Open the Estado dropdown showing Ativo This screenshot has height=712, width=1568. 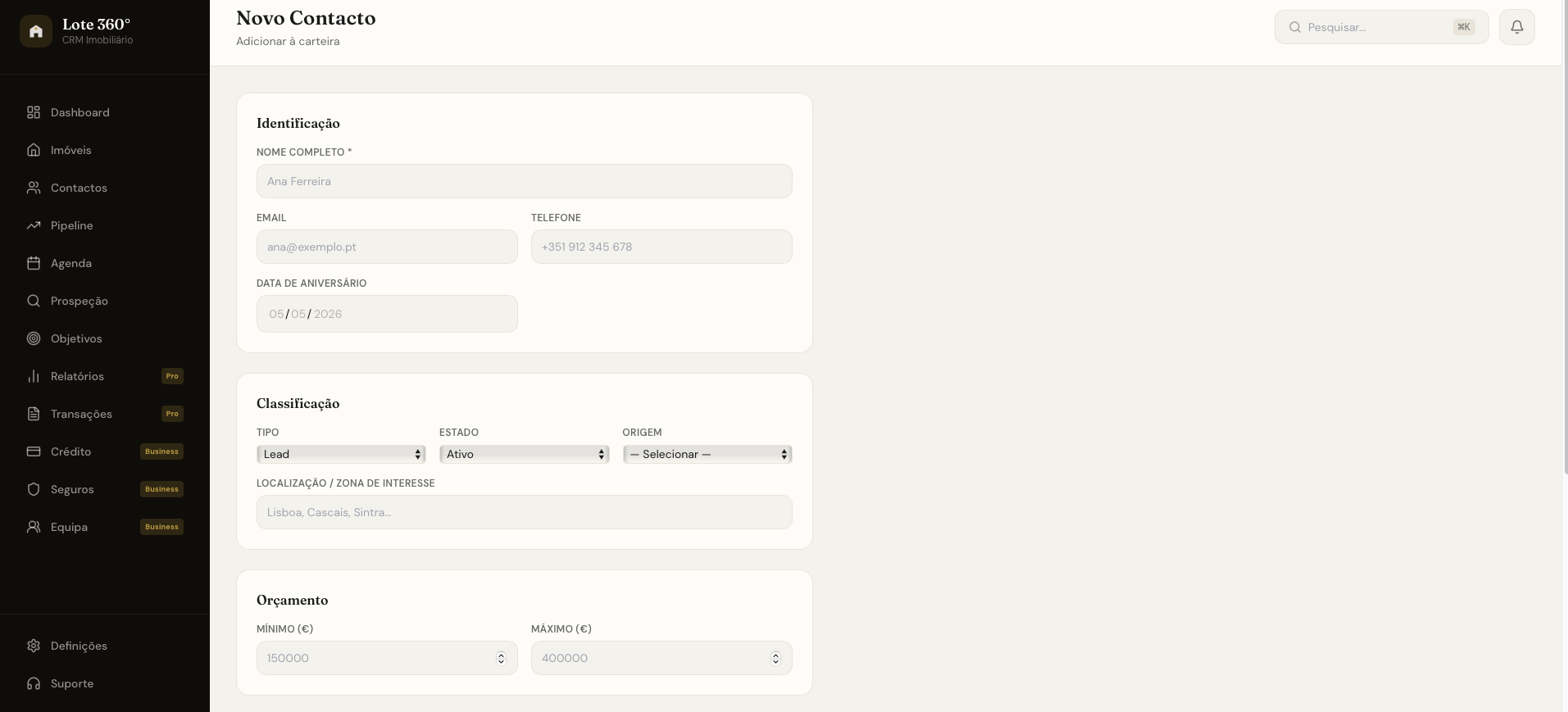click(524, 454)
